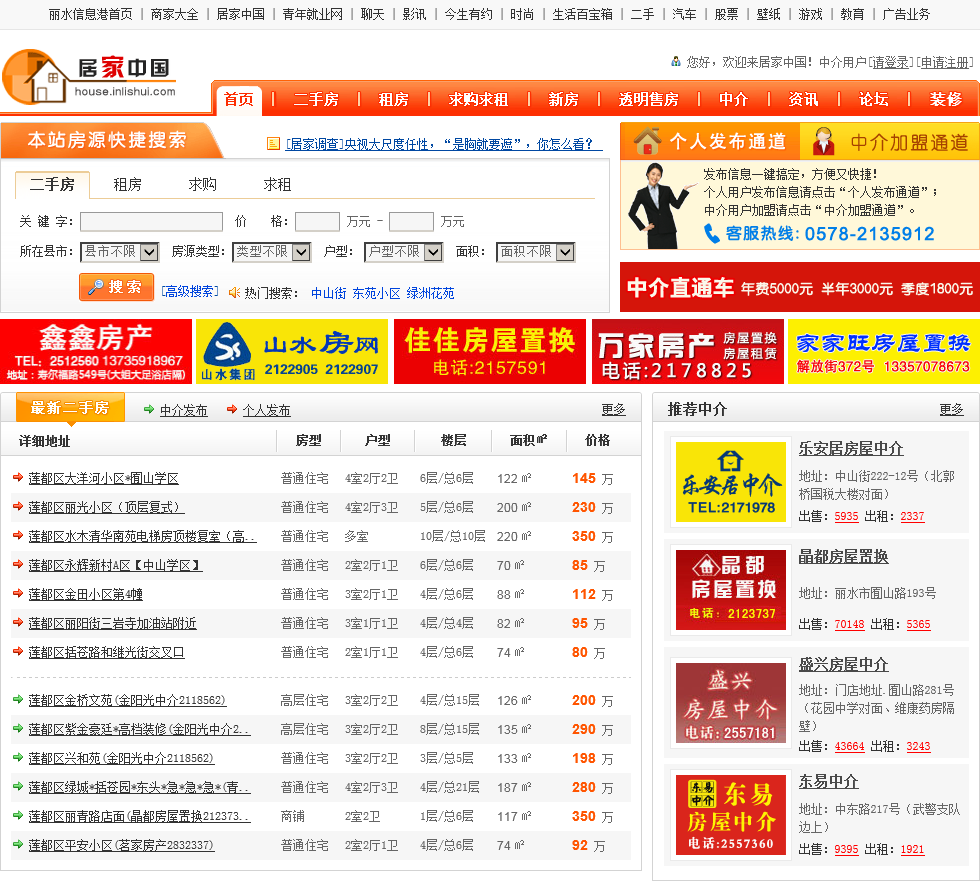Viewport: 980px width, 891px height.
Task: Click the agent avatar icon in 中介加盟通道
Action: 823,142
